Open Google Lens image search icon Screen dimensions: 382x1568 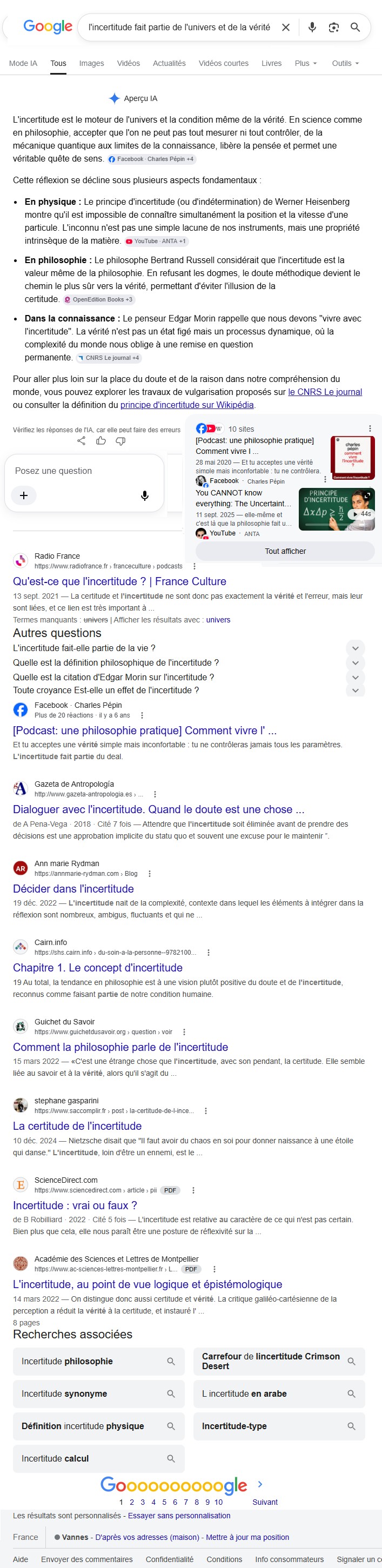(x=333, y=28)
